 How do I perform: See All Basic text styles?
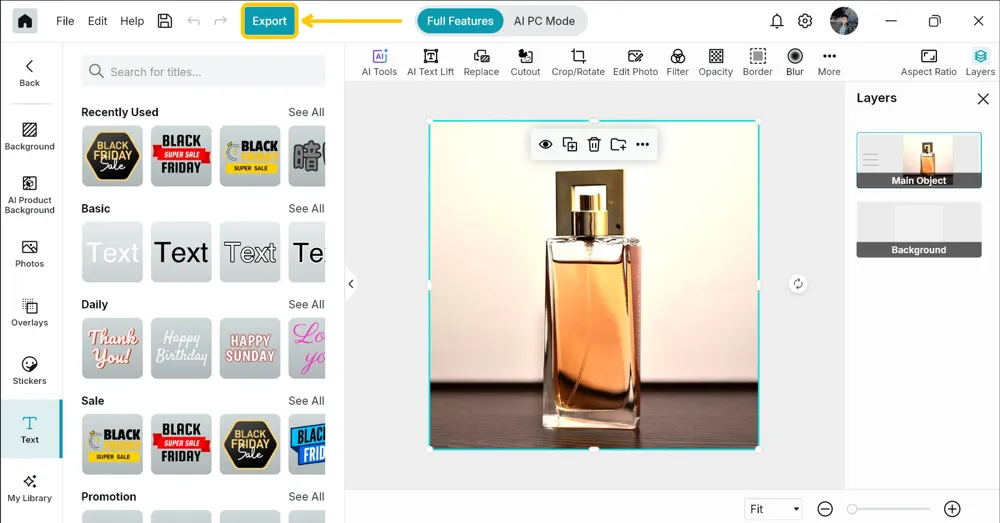[x=306, y=209]
